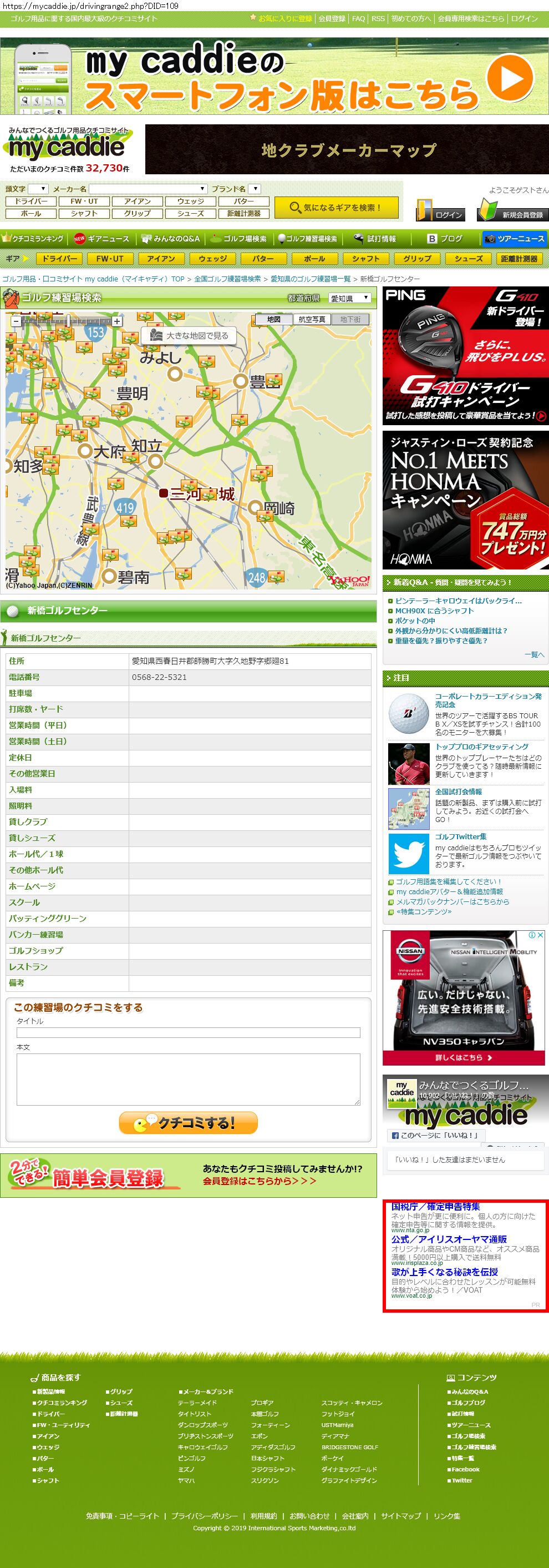Click 歌が上手くなる秘訣を伝授 ad link

tap(444, 1272)
